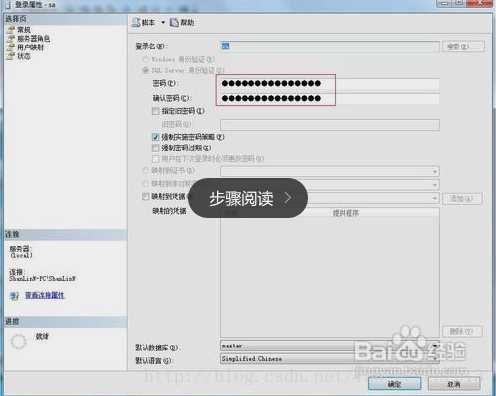The width and height of the screenshot is (496, 396).
Task: Click the 确定 button
Action: tap(394, 384)
